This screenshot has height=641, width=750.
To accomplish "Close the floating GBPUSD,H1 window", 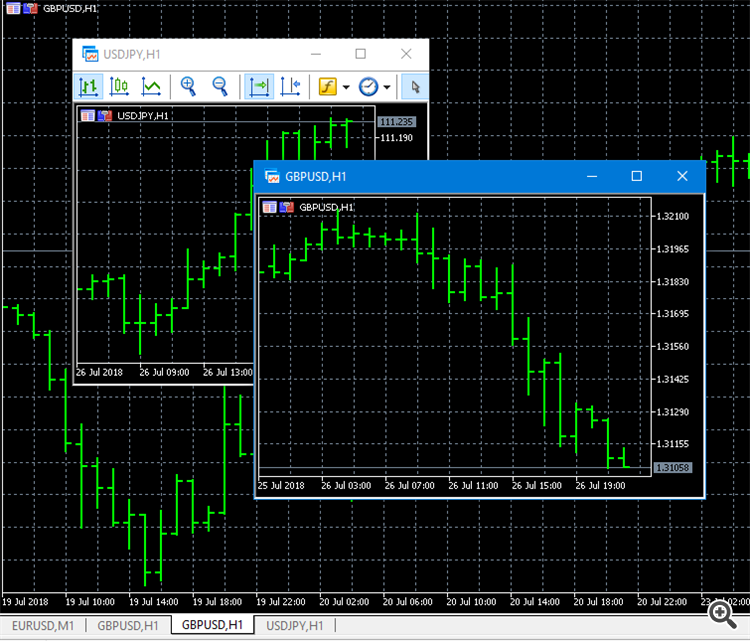I will coord(682,176).
